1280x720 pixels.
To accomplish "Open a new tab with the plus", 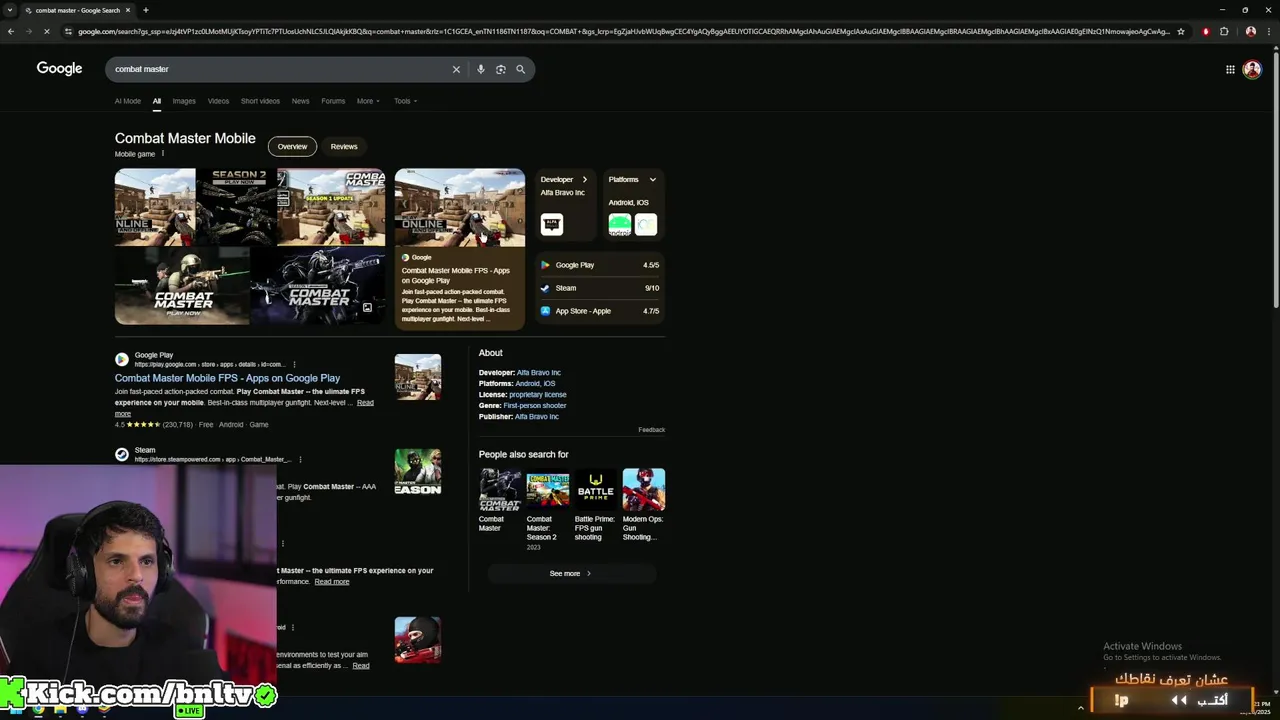I will point(146,10).
